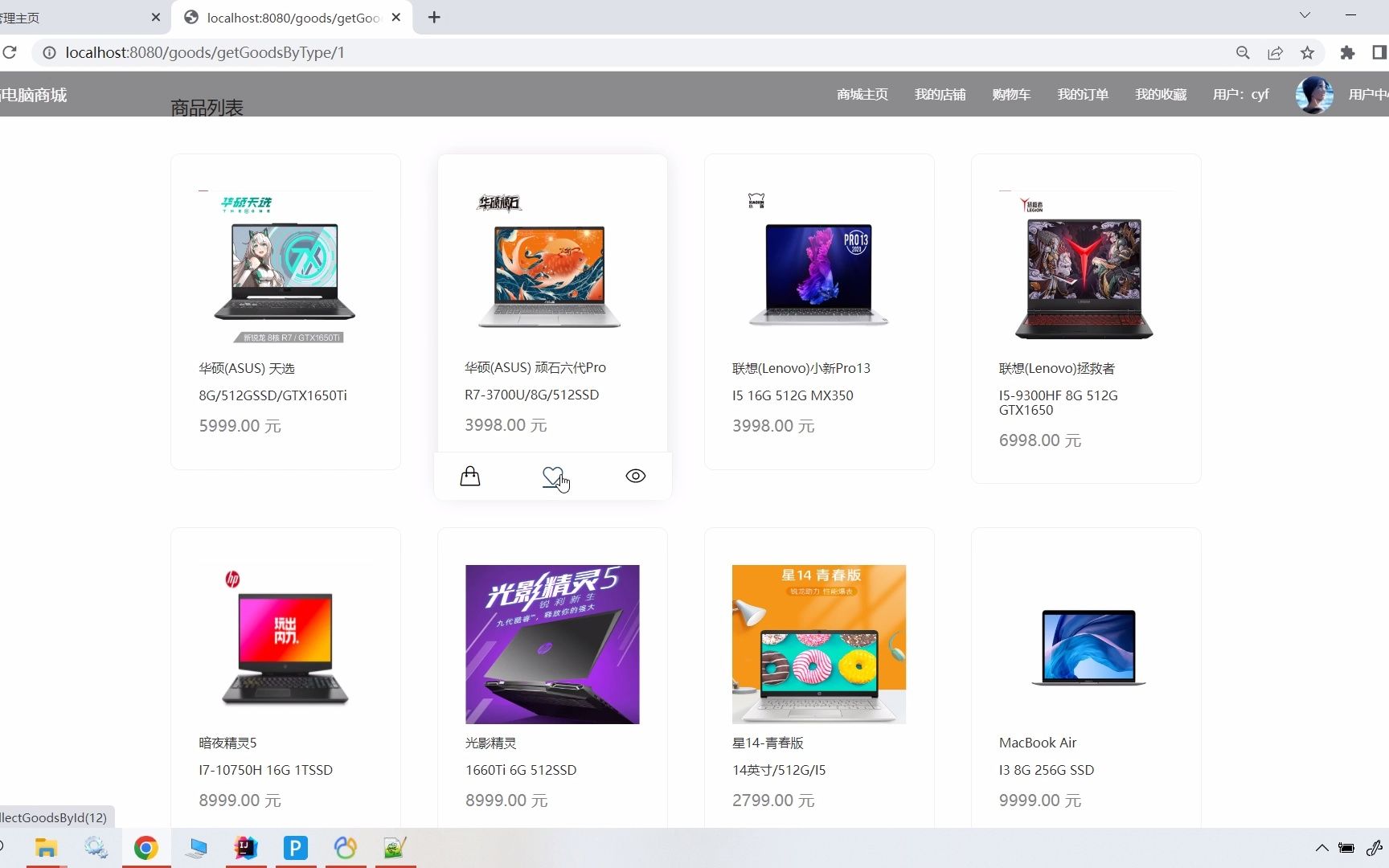The image size is (1389, 868).
Task: Click the 华硕(ASUS) 顽石六代Pro product title
Action: coord(535,367)
